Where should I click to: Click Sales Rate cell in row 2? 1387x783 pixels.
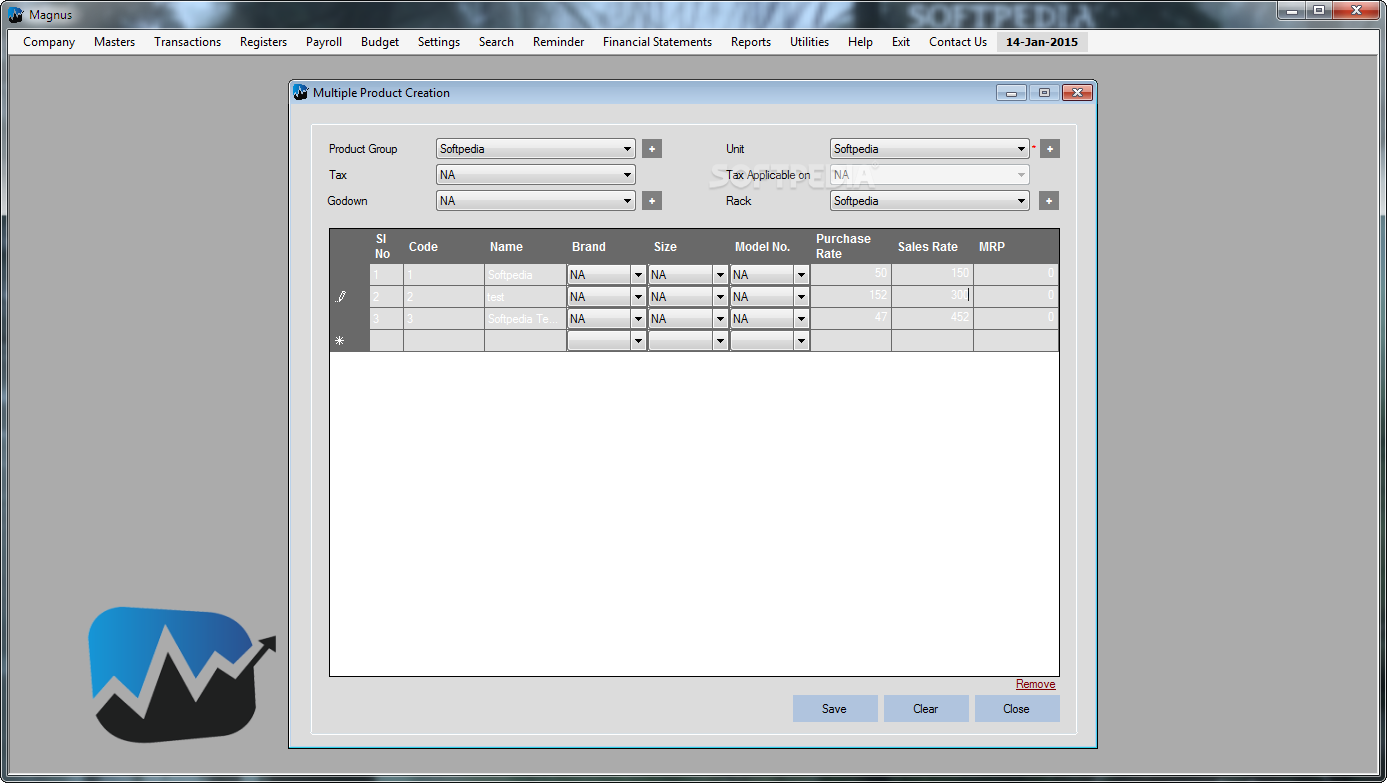932,297
